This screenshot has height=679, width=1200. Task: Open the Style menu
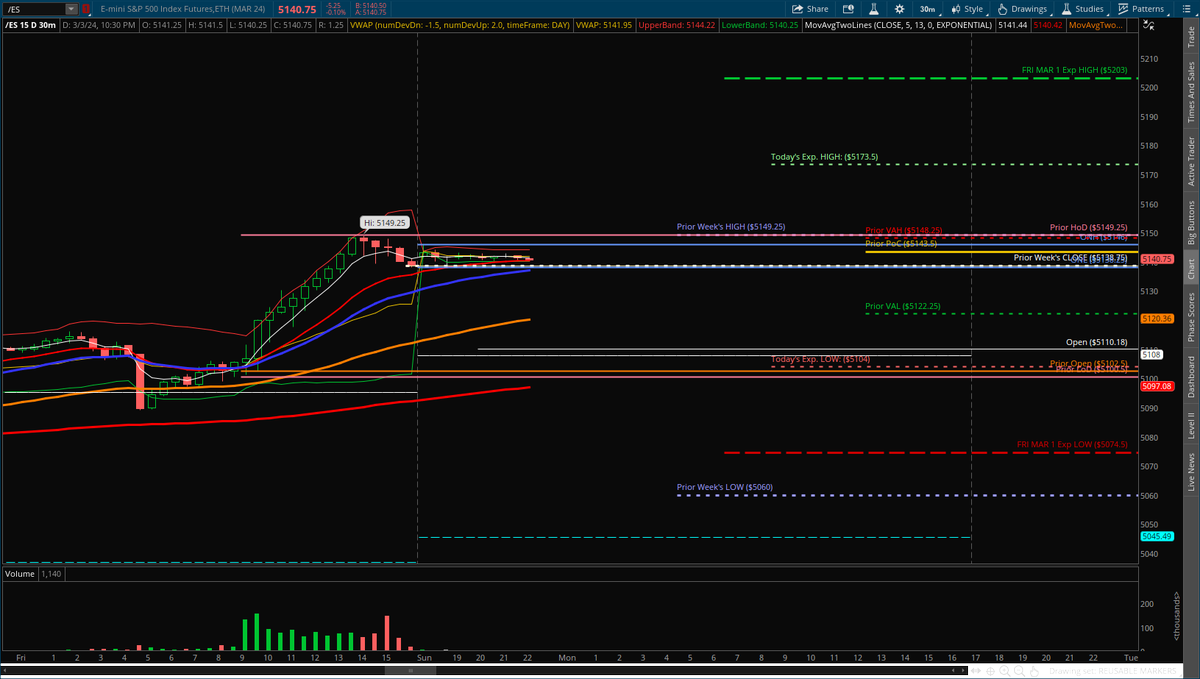(968, 9)
